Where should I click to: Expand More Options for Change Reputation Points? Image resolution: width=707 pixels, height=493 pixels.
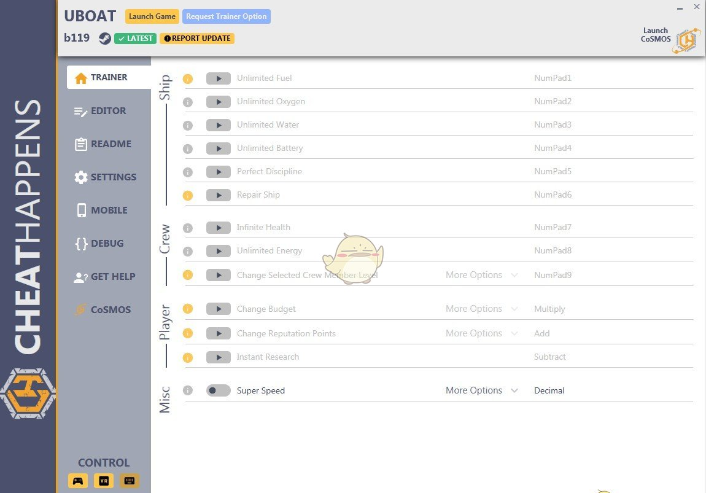482,333
